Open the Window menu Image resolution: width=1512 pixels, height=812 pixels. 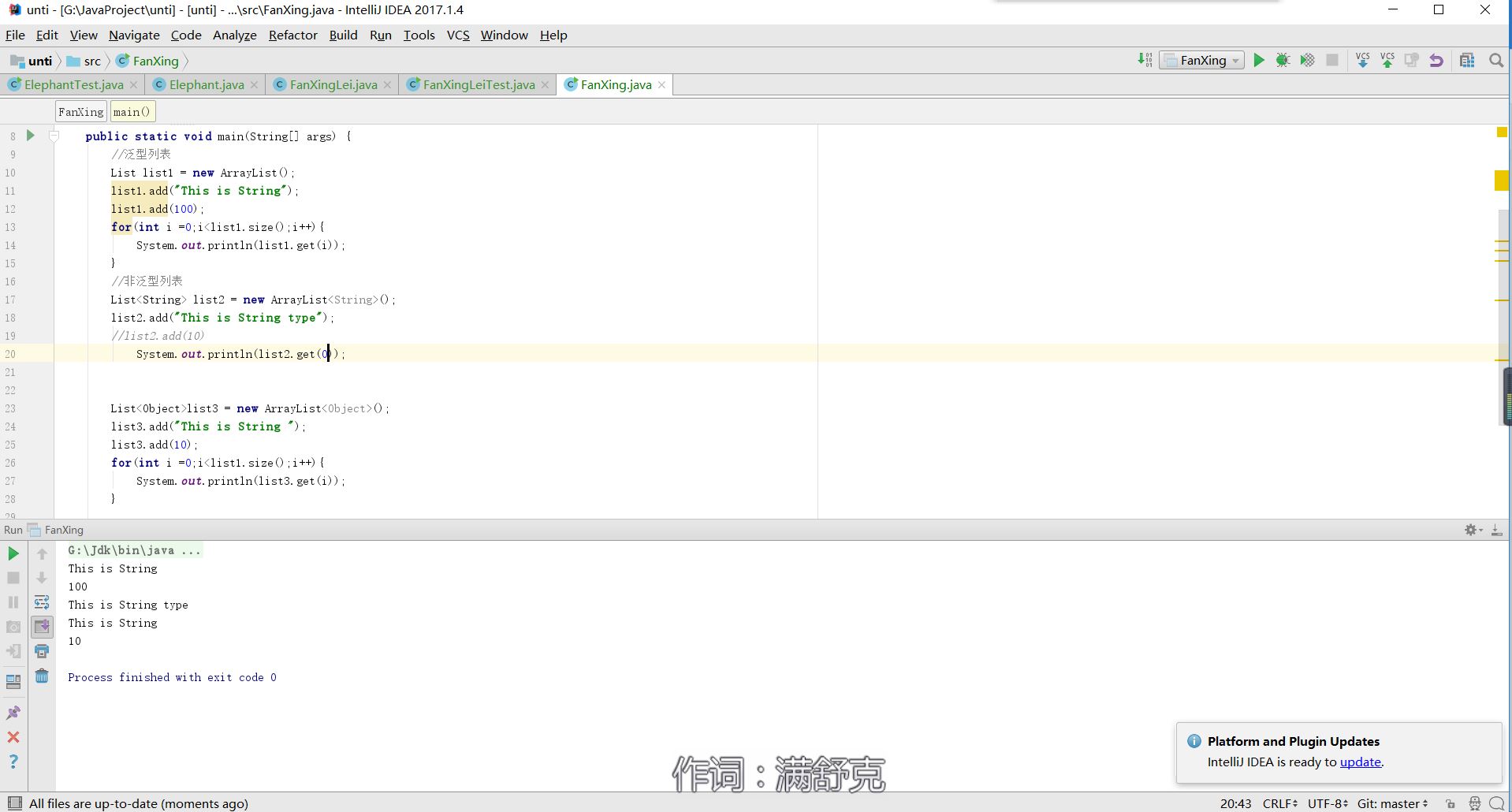click(x=505, y=35)
